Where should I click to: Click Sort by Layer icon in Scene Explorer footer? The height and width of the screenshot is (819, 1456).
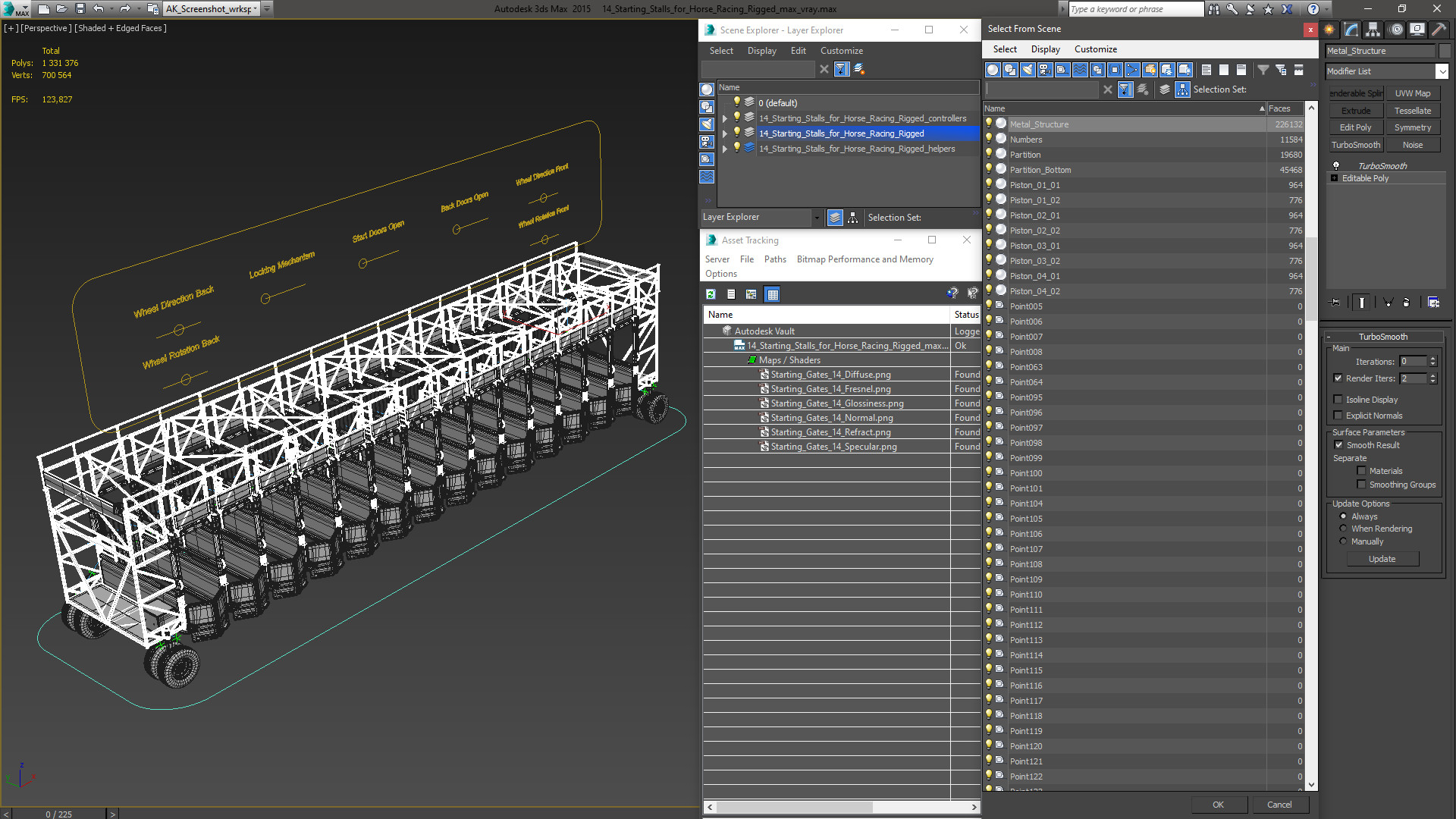pyautogui.click(x=835, y=218)
